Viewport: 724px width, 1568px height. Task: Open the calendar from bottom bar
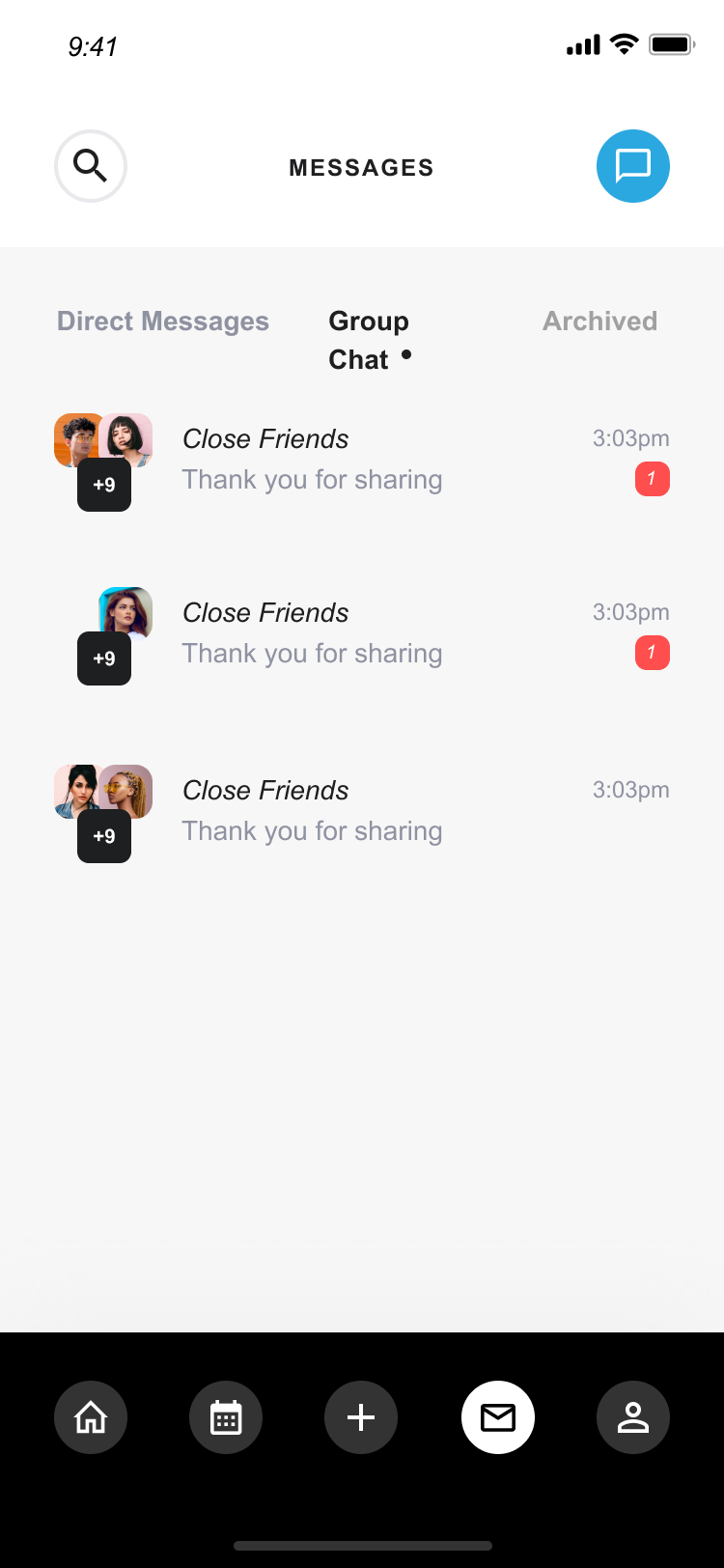coord(226,1417)
